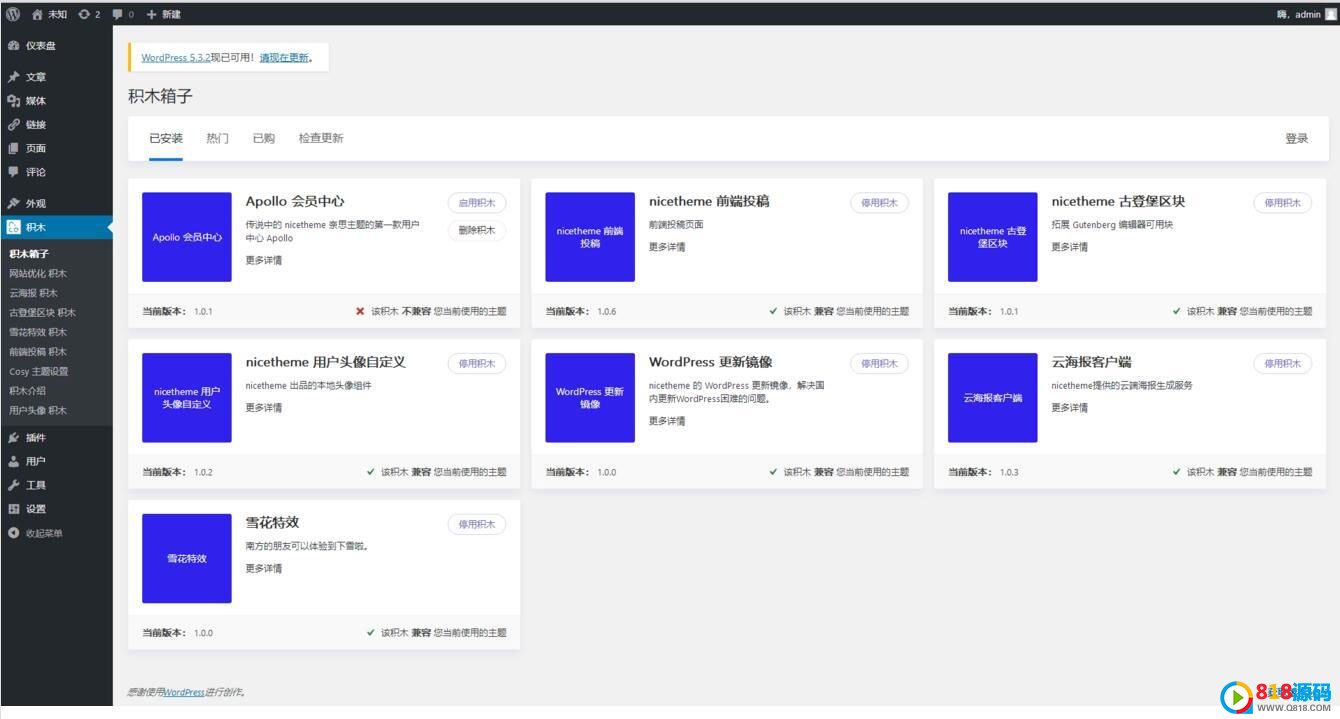Select the 积木 menu in sidebar

[x=56, y=227]
